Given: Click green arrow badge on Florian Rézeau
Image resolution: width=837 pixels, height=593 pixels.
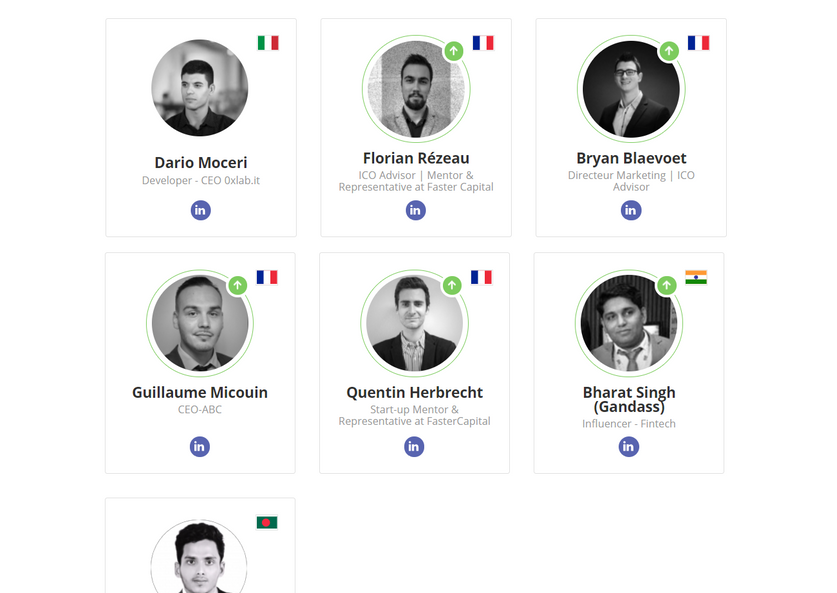Looking at the screenshot, I should click(453, 50).
